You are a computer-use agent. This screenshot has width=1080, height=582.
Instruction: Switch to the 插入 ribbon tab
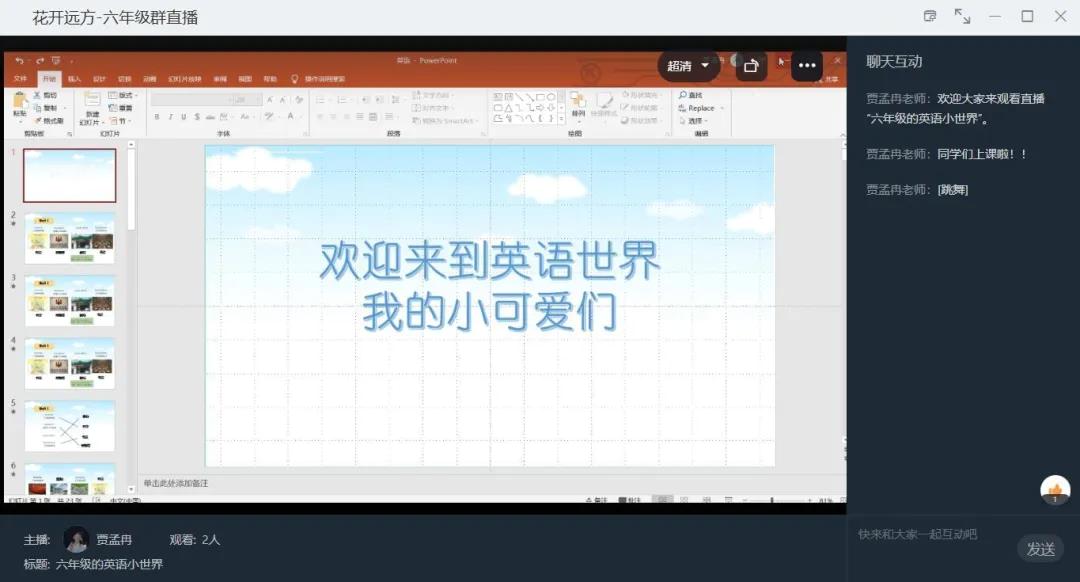click(x=74, y=79)
